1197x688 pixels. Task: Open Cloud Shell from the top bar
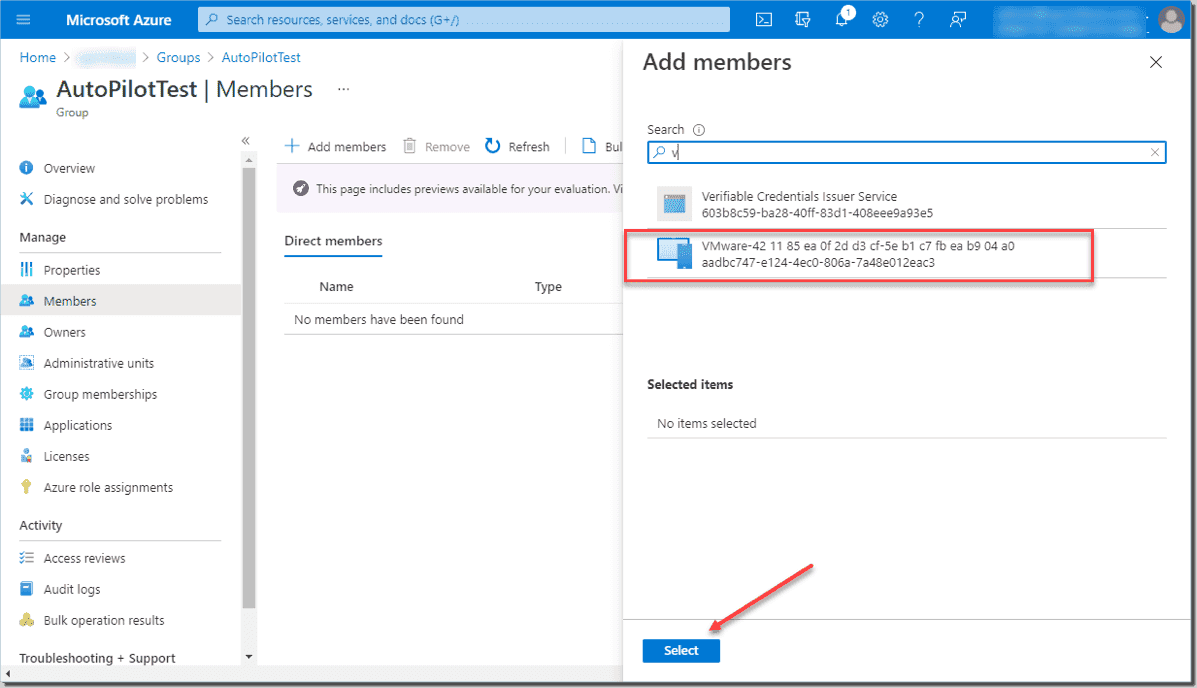click(763, 20)
